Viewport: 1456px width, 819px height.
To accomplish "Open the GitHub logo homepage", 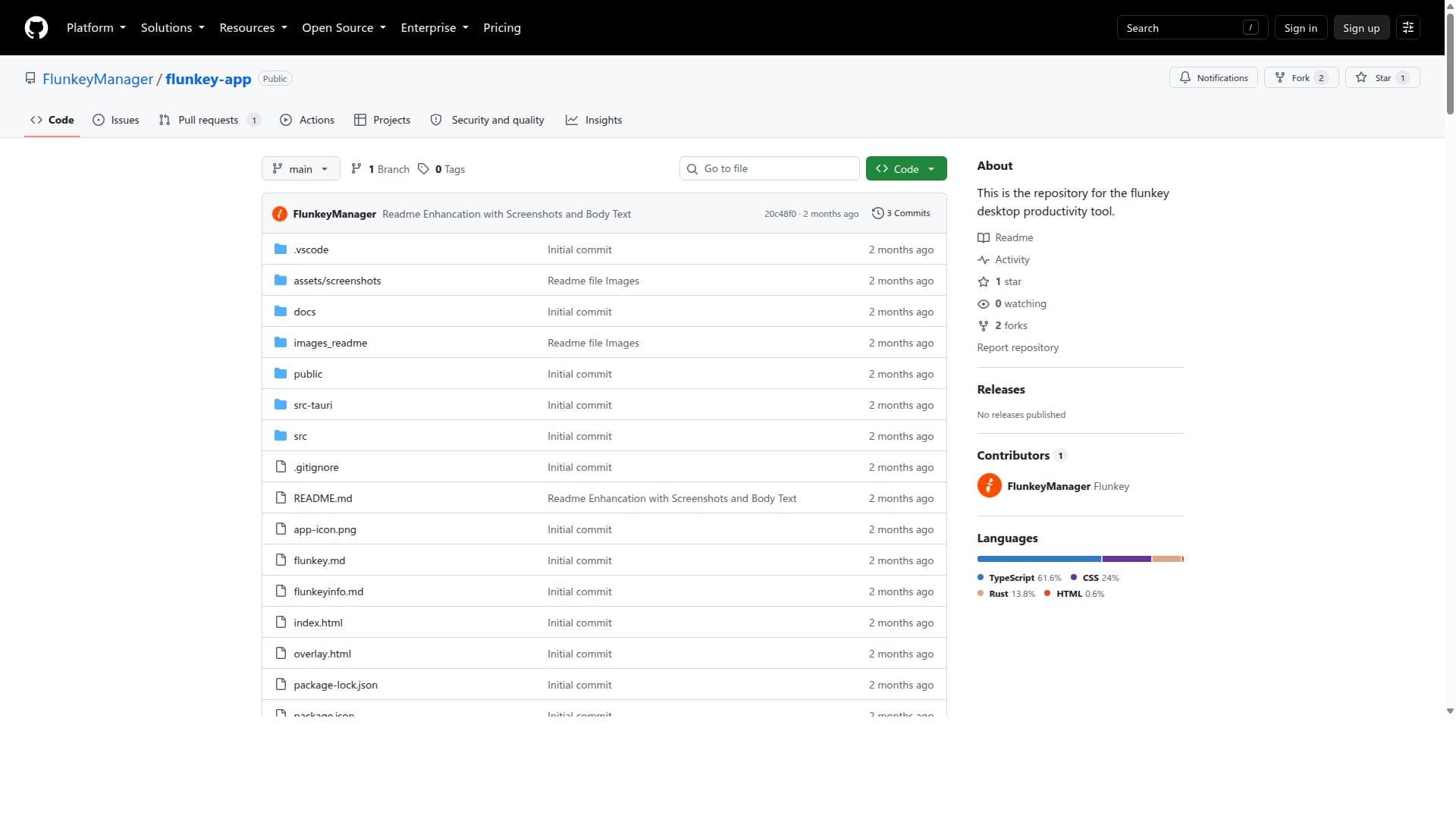I will 36,28.
